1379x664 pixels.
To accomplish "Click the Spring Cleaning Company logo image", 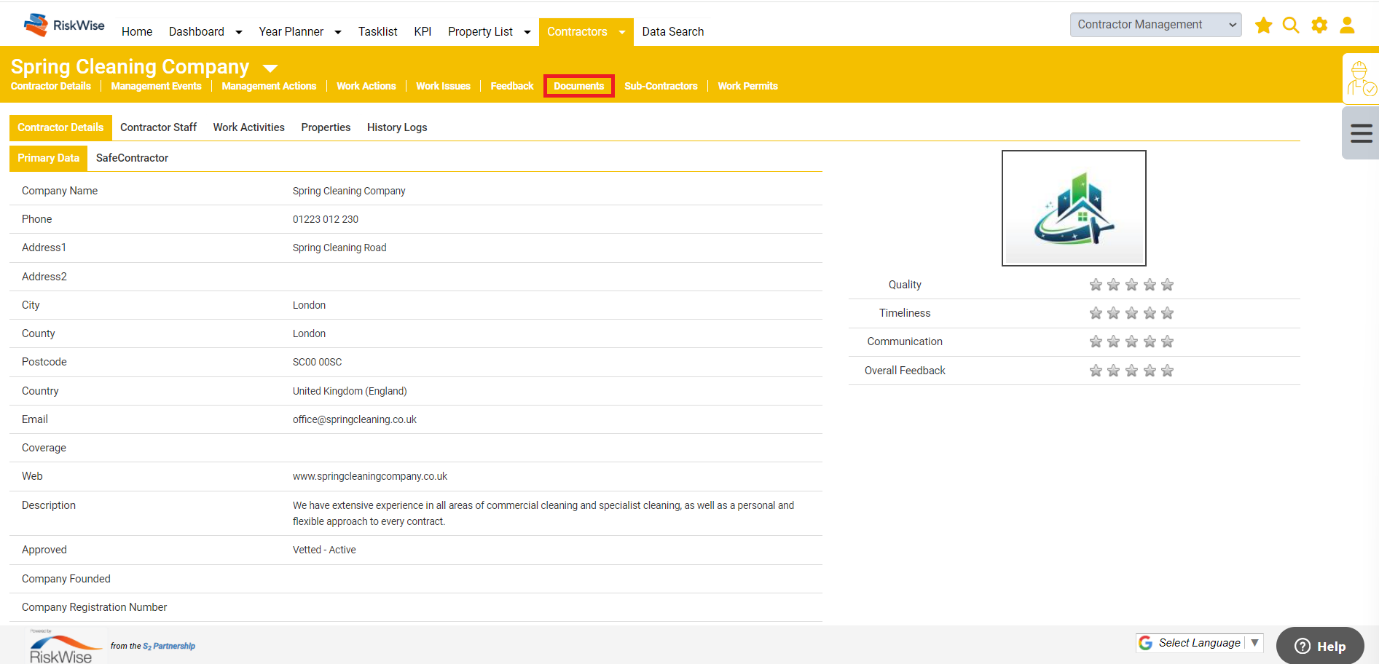I will click(1074, 208).
